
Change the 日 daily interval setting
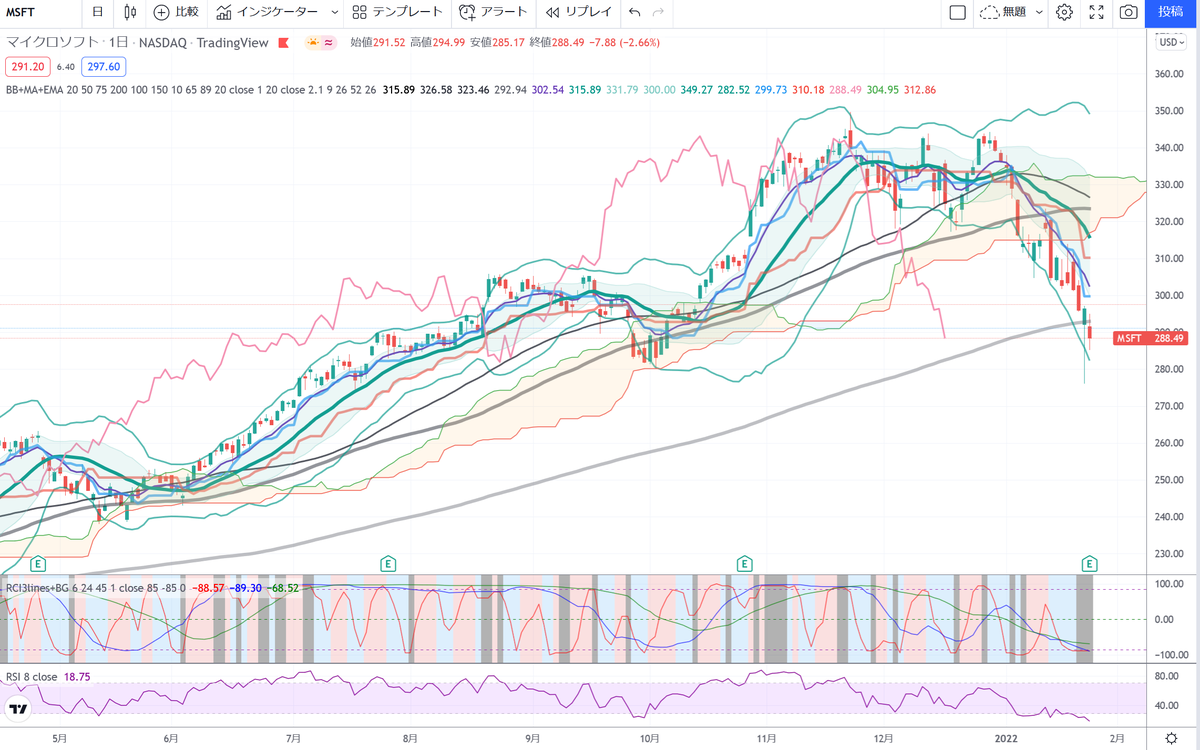tap(97, 12)
